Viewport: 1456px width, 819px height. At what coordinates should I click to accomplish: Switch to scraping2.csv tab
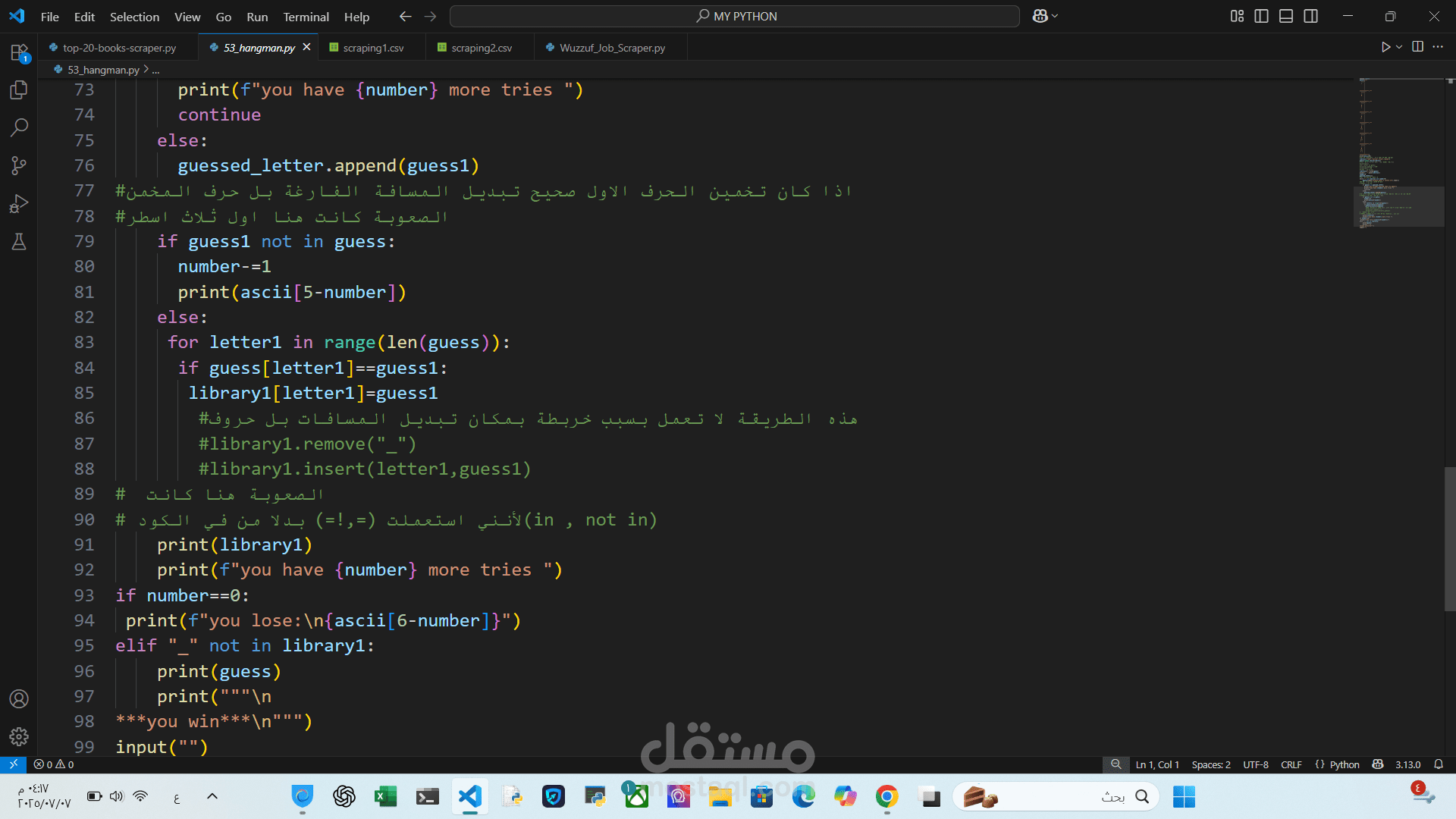[x=481, y=47]
